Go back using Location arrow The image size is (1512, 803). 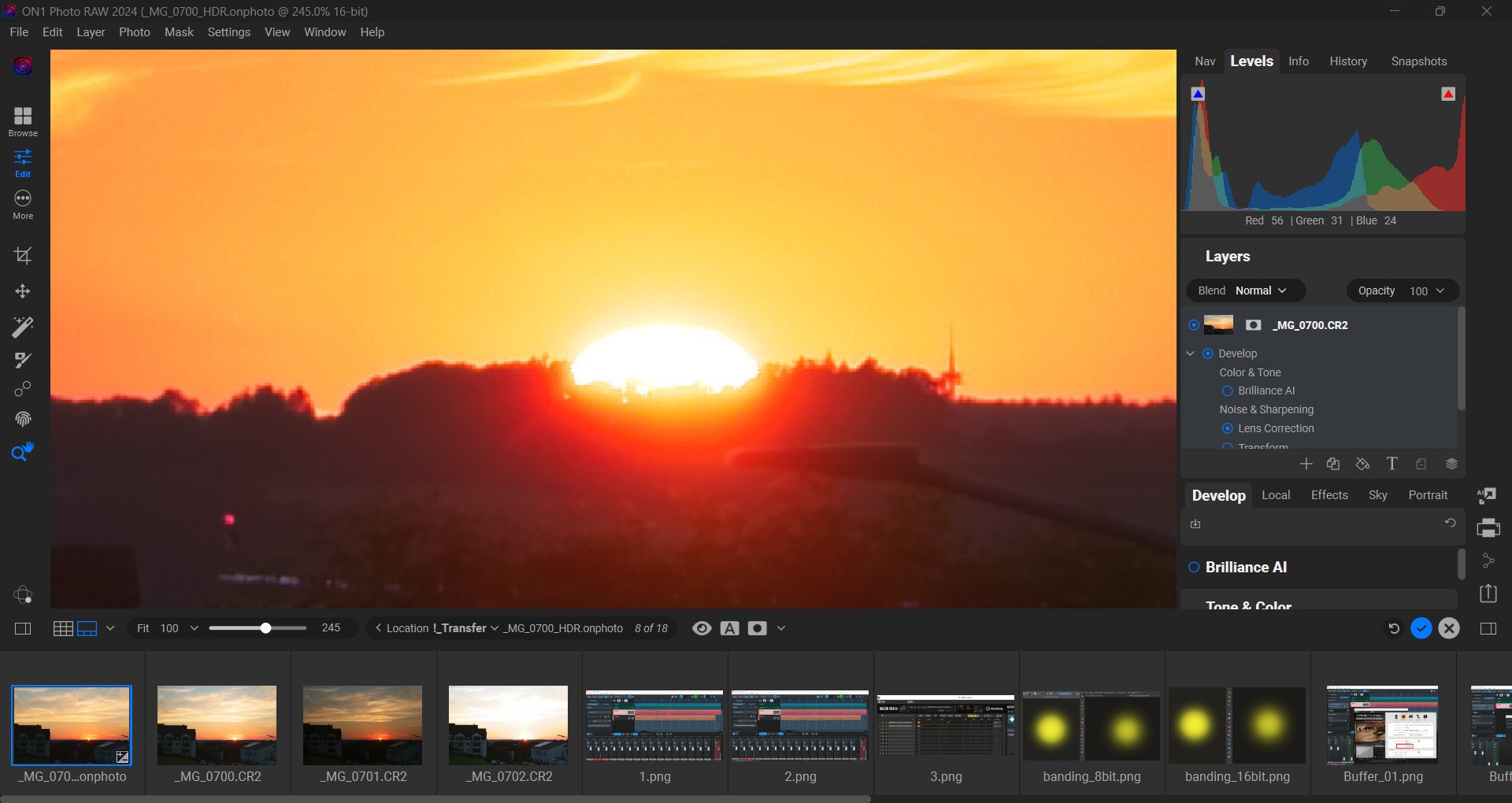click(x=379, y=628)
